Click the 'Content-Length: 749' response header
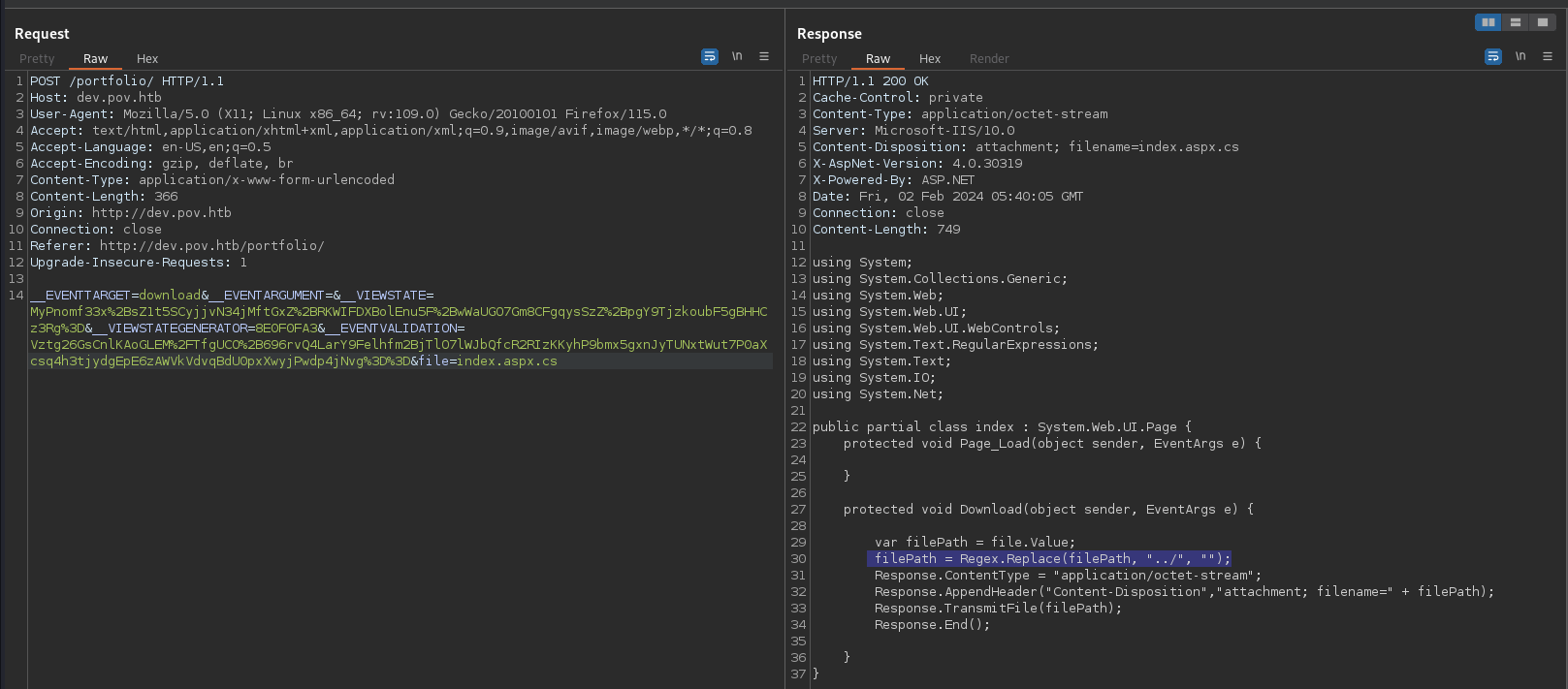1568x689 pixels. pyautogui.click(x=886, y=230)
